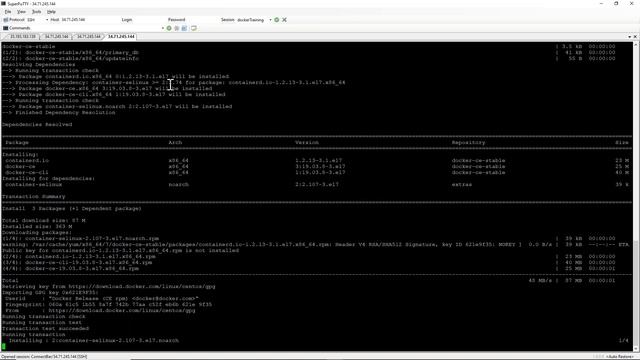Open the Commands history dropdown arrow

click(x=163, y=28)
